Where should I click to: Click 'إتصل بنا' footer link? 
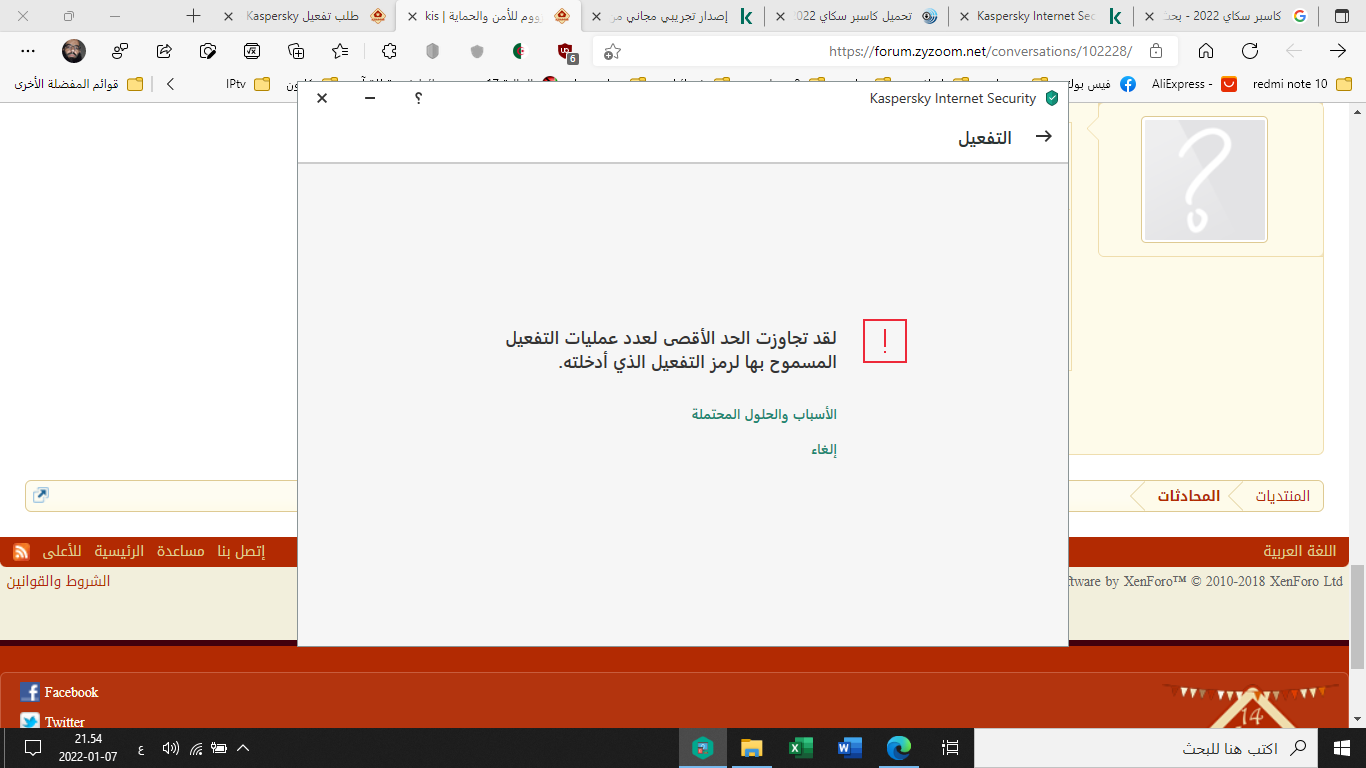(242, 551)
